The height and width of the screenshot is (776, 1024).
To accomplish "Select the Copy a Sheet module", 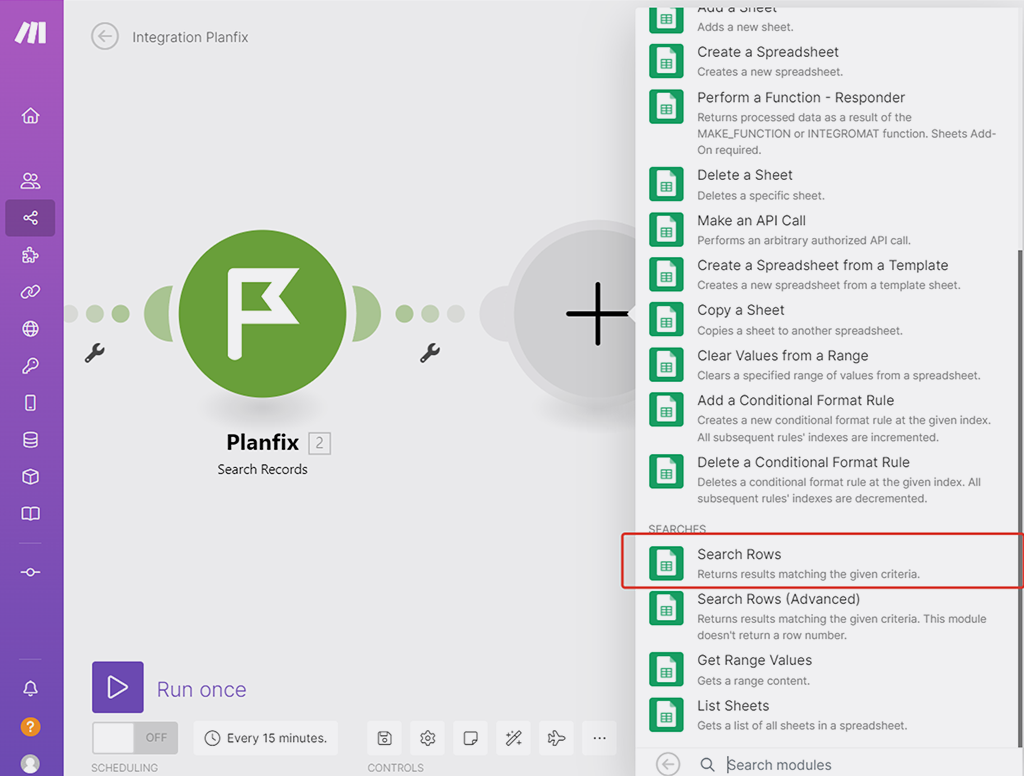I will [826, 319].
